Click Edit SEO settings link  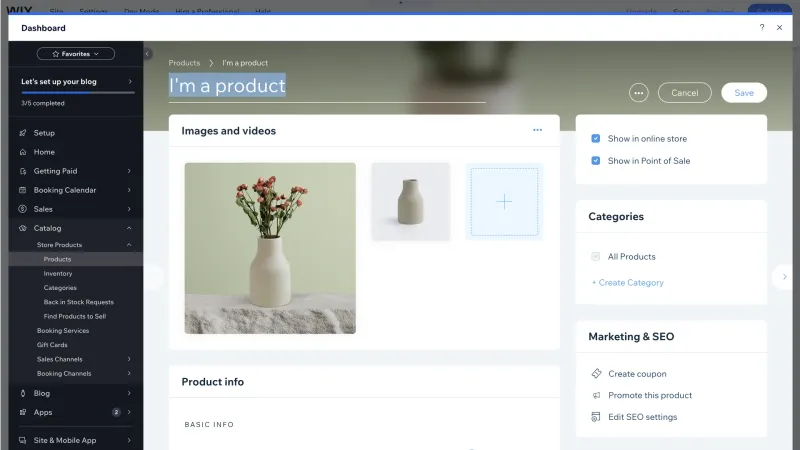[x=642, y=417]
